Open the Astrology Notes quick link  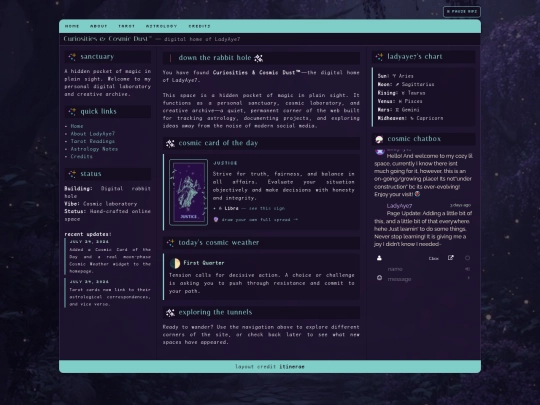pos(94,149)
